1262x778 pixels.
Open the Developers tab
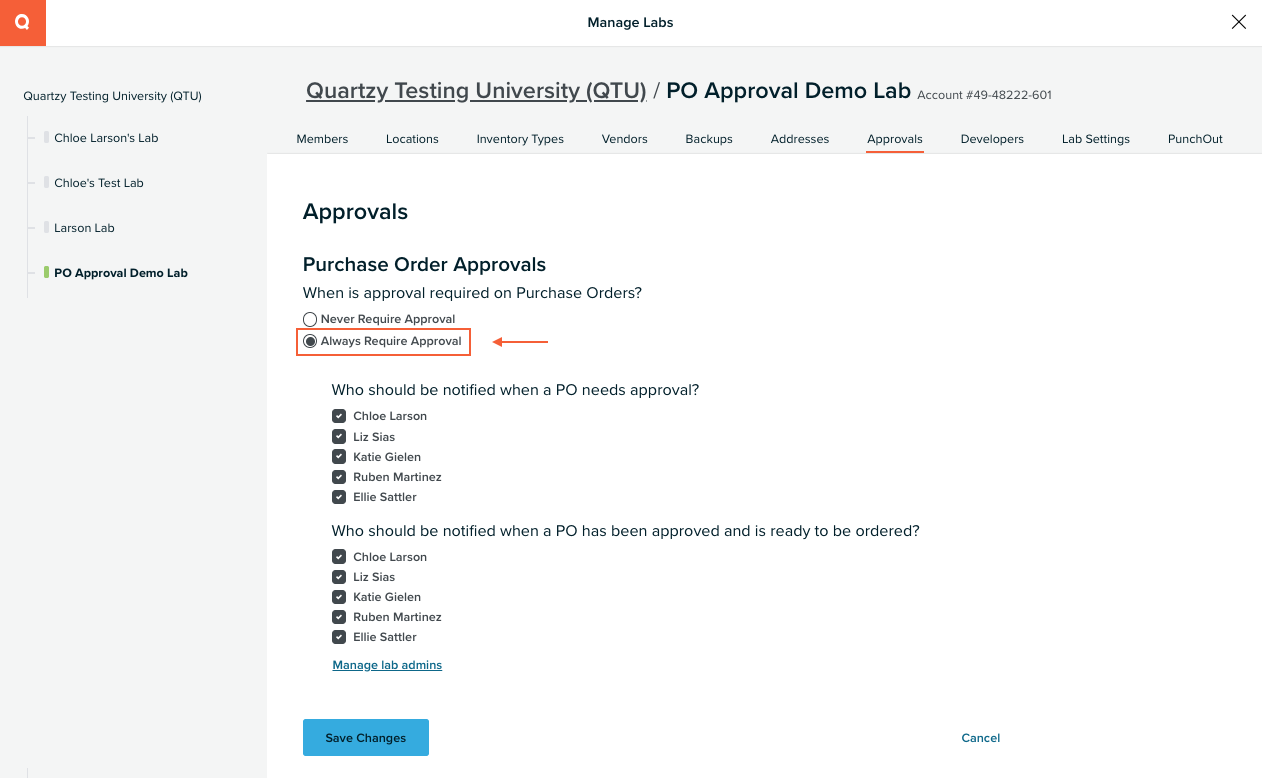click(x=992, y=139)
